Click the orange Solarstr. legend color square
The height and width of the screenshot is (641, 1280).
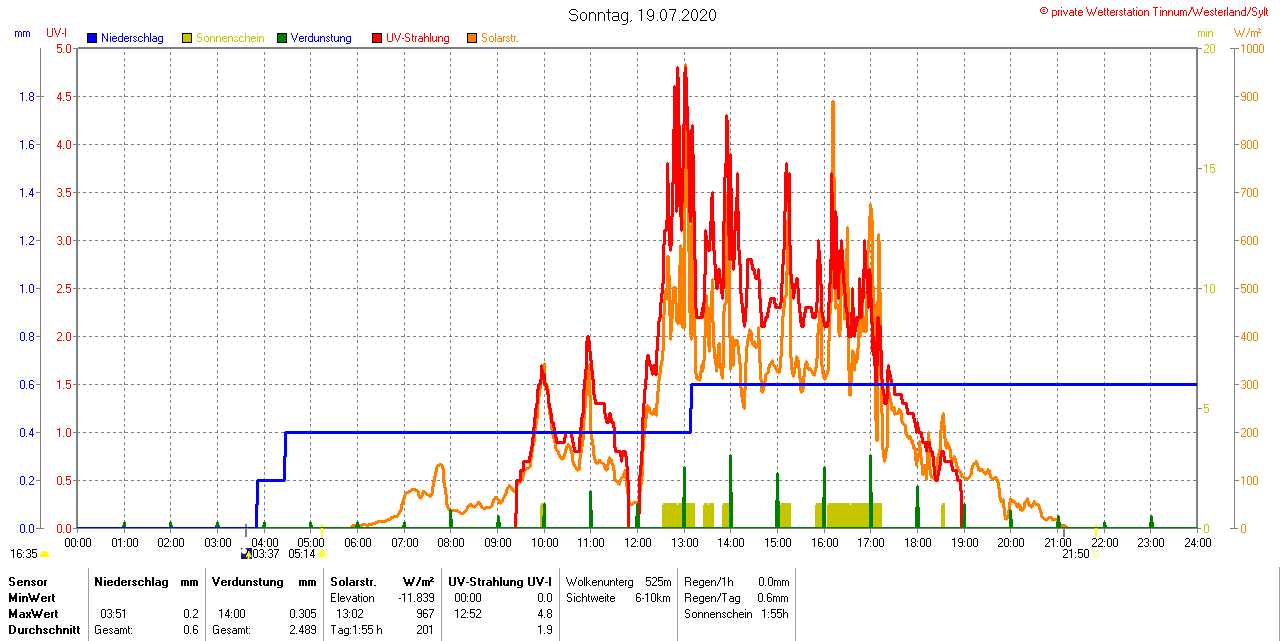(472, 38)
